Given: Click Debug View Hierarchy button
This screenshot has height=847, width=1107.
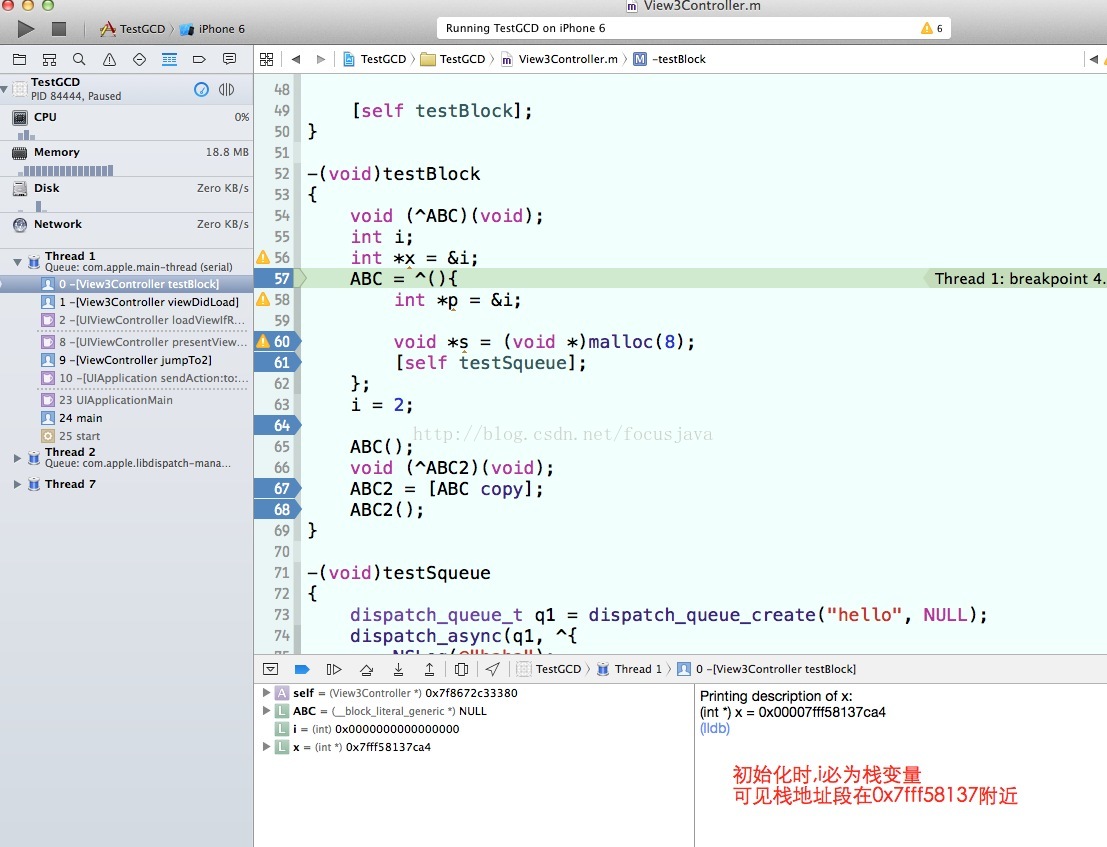Looking at the screenshot, I should tap(462, 669).
